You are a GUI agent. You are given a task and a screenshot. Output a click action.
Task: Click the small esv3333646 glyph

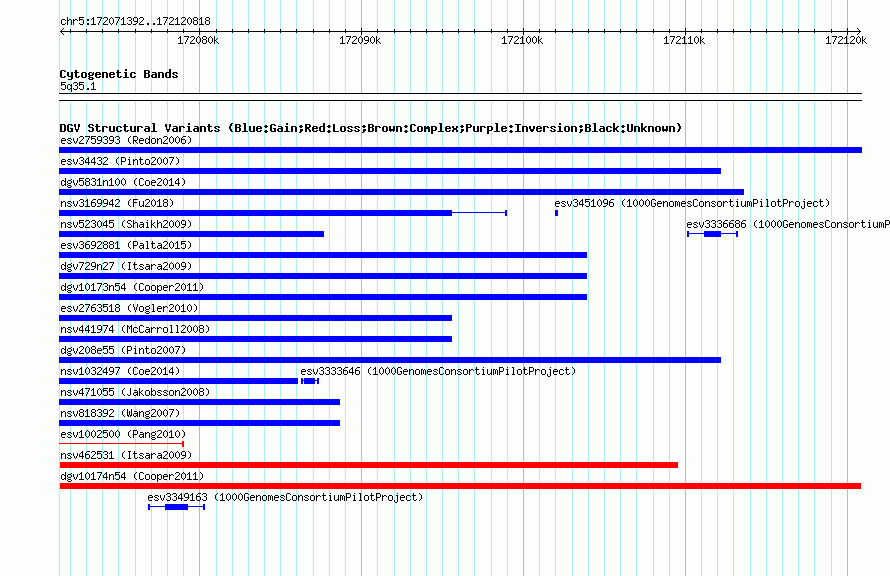(310, 381)
